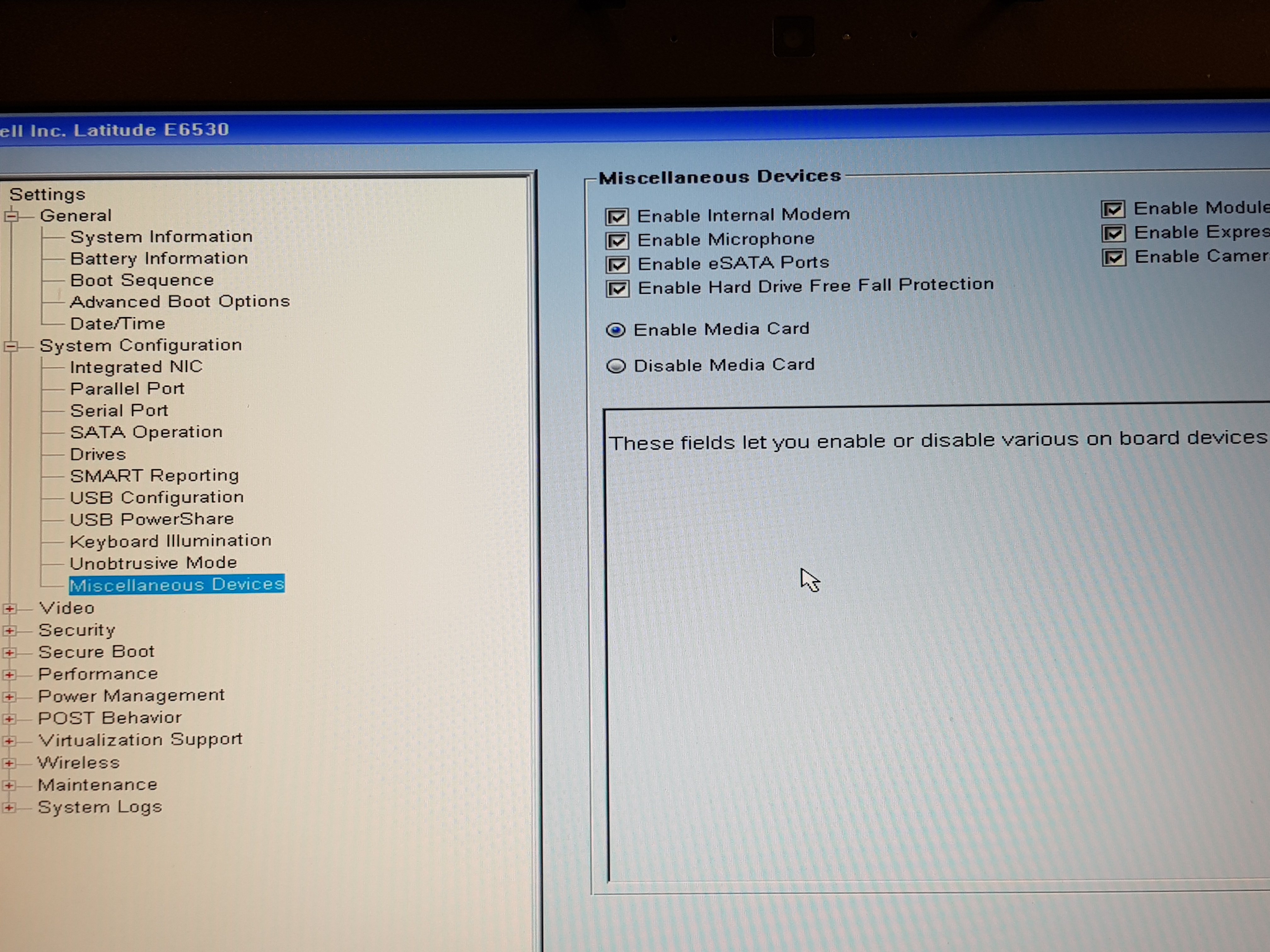This screenshot has width=1270, height=952.
Task: Expand the Power Management section
Action: coord(9,697)
